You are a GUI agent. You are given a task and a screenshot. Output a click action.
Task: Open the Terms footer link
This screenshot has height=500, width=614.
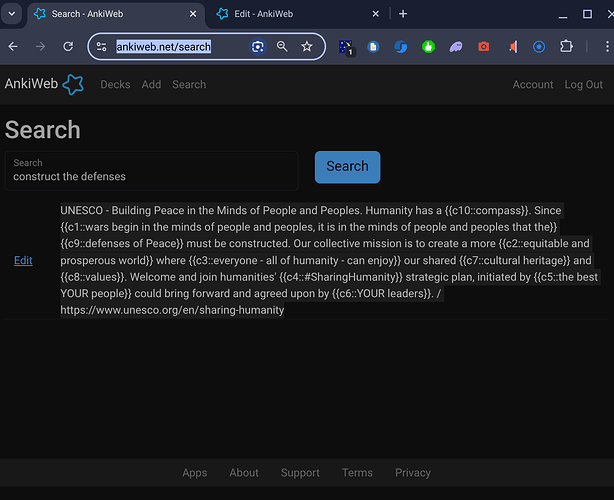pyautogui.click(x=357, y=473)
